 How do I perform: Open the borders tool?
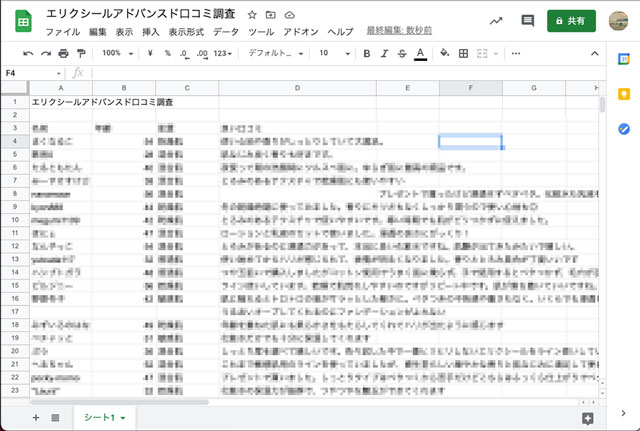click(x=463, y=53)
